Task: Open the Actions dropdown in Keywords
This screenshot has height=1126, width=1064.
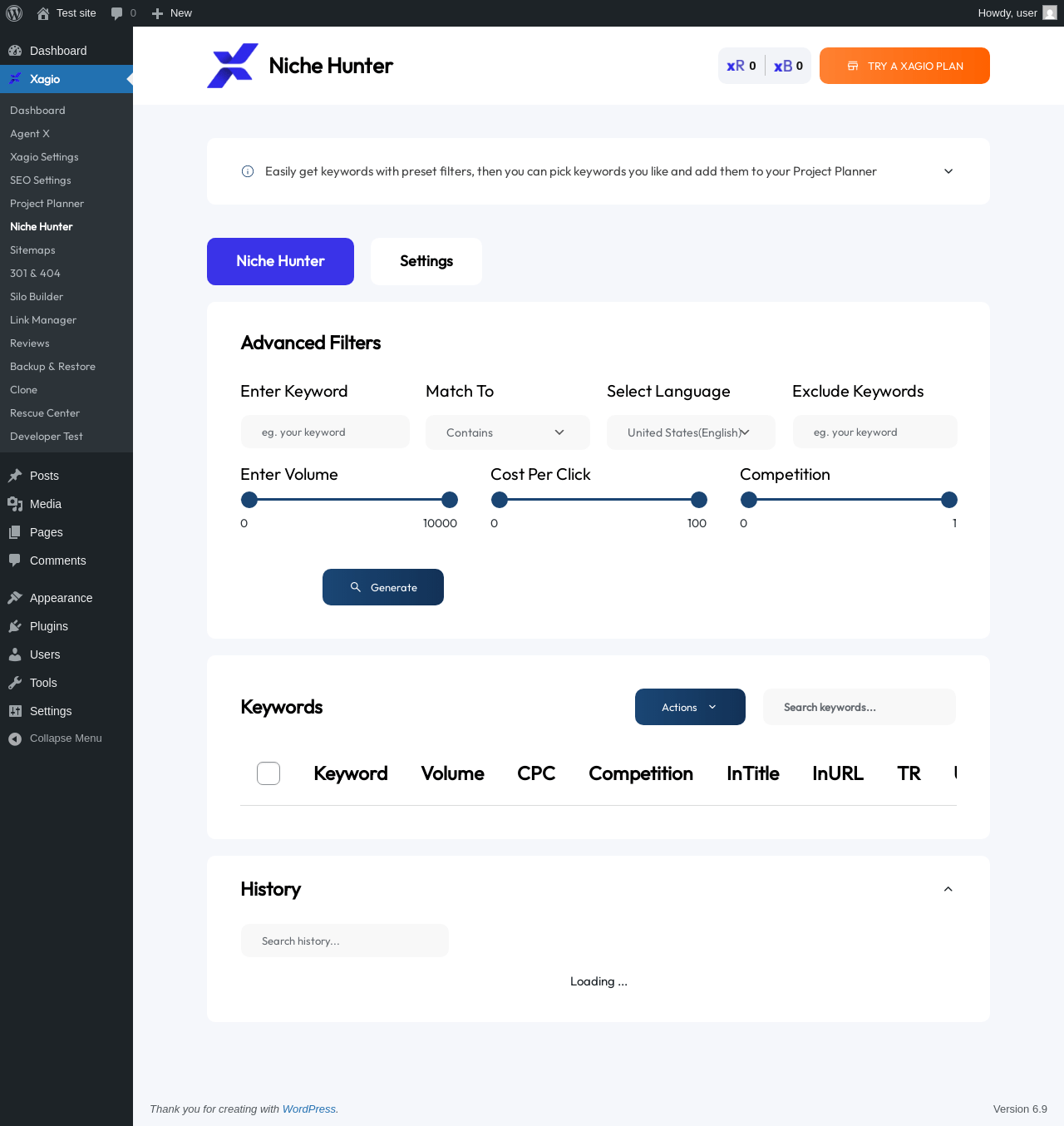Action: [x=690, y=707]
